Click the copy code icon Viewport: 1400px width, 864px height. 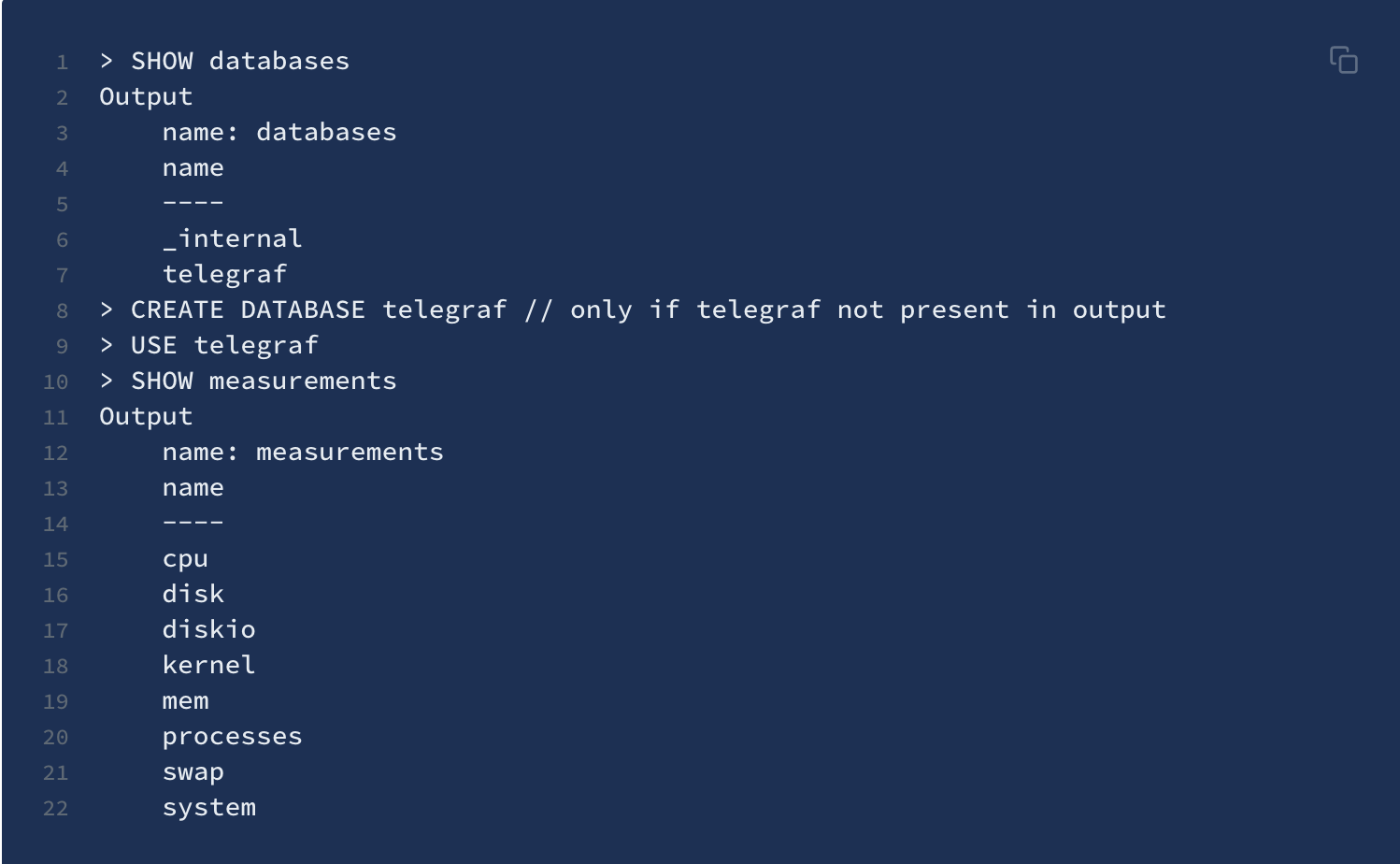point(1343,60)
